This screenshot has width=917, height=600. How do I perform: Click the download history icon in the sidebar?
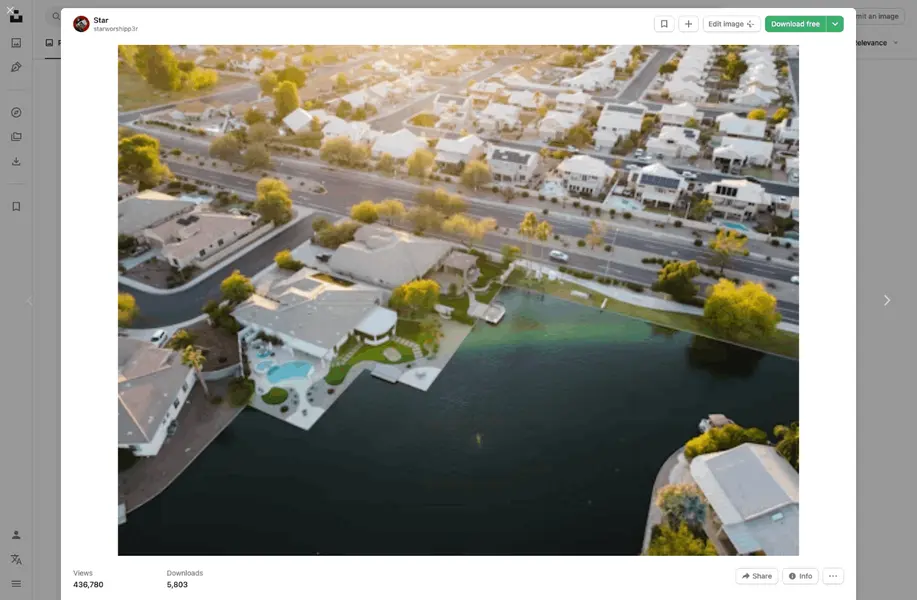pos(16,161)
